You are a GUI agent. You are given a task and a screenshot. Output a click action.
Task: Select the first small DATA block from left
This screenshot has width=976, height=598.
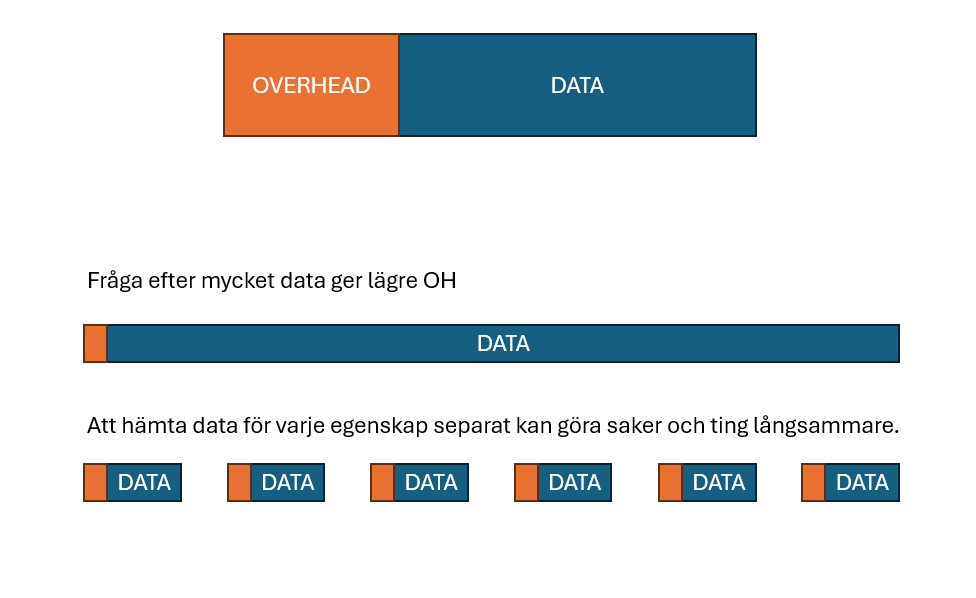pyautogui.click(x=144, y=482)
